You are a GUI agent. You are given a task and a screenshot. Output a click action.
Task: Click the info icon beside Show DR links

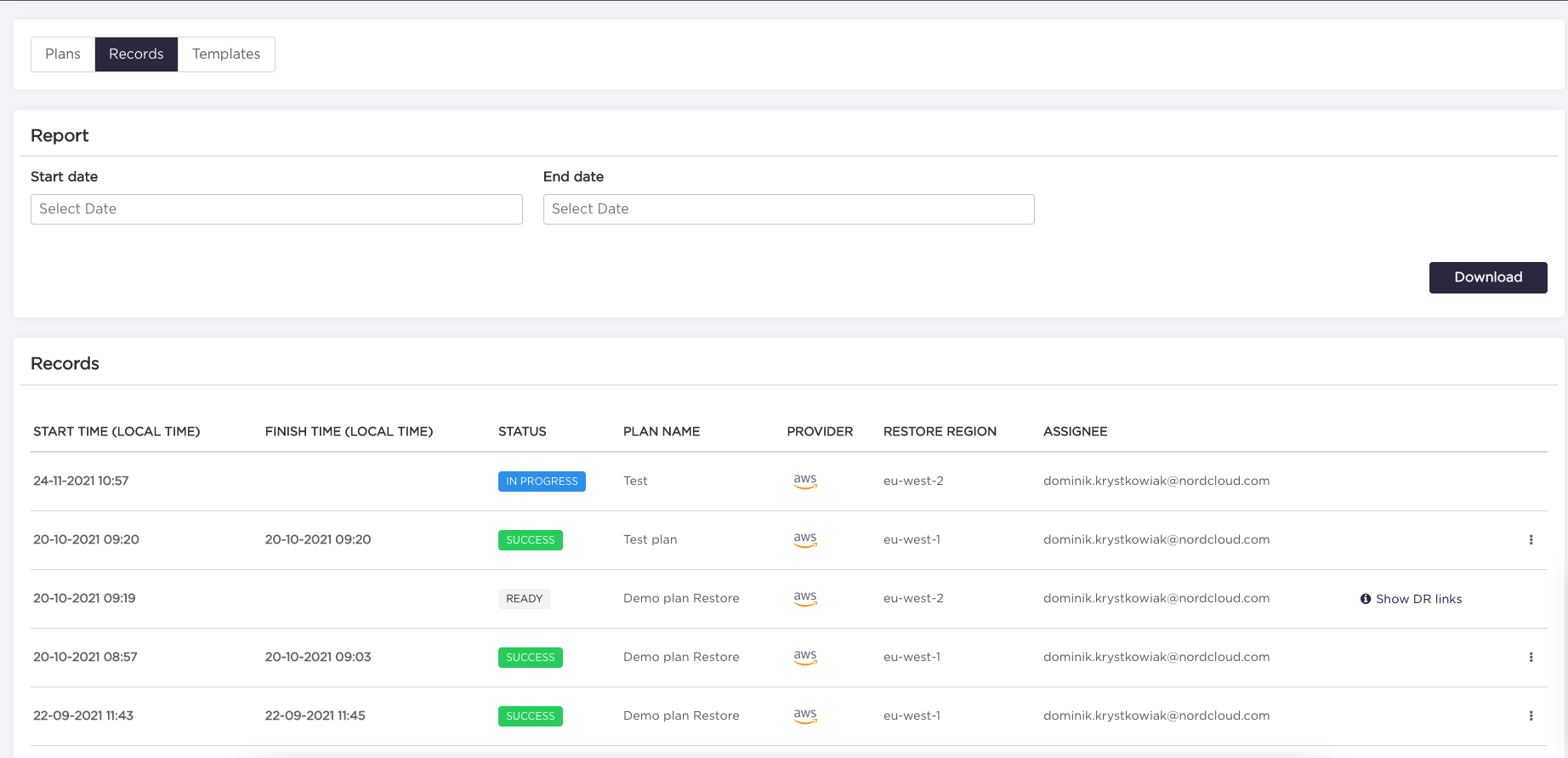[1366, 599]
